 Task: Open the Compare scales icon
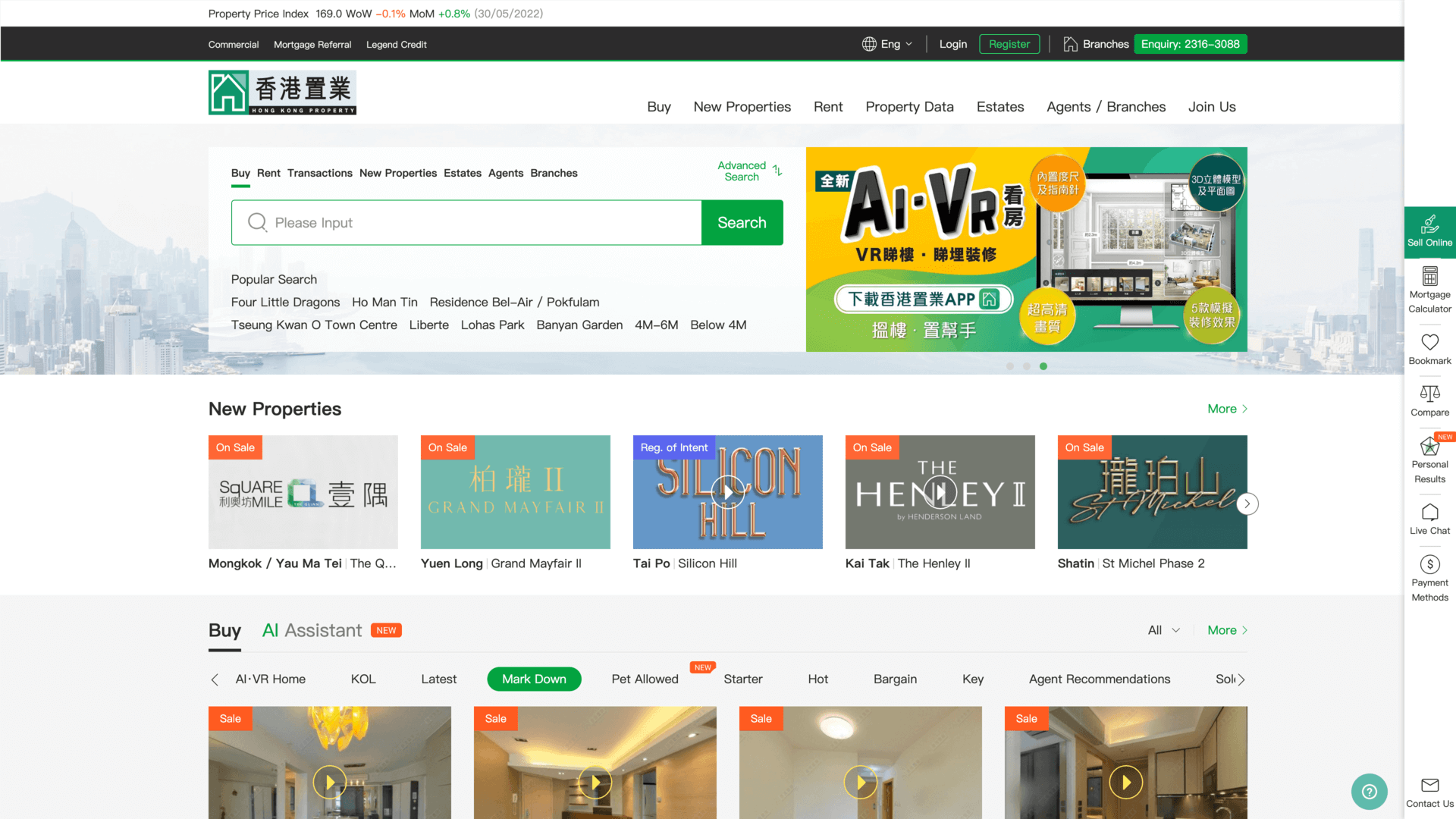pos(1429,394)
